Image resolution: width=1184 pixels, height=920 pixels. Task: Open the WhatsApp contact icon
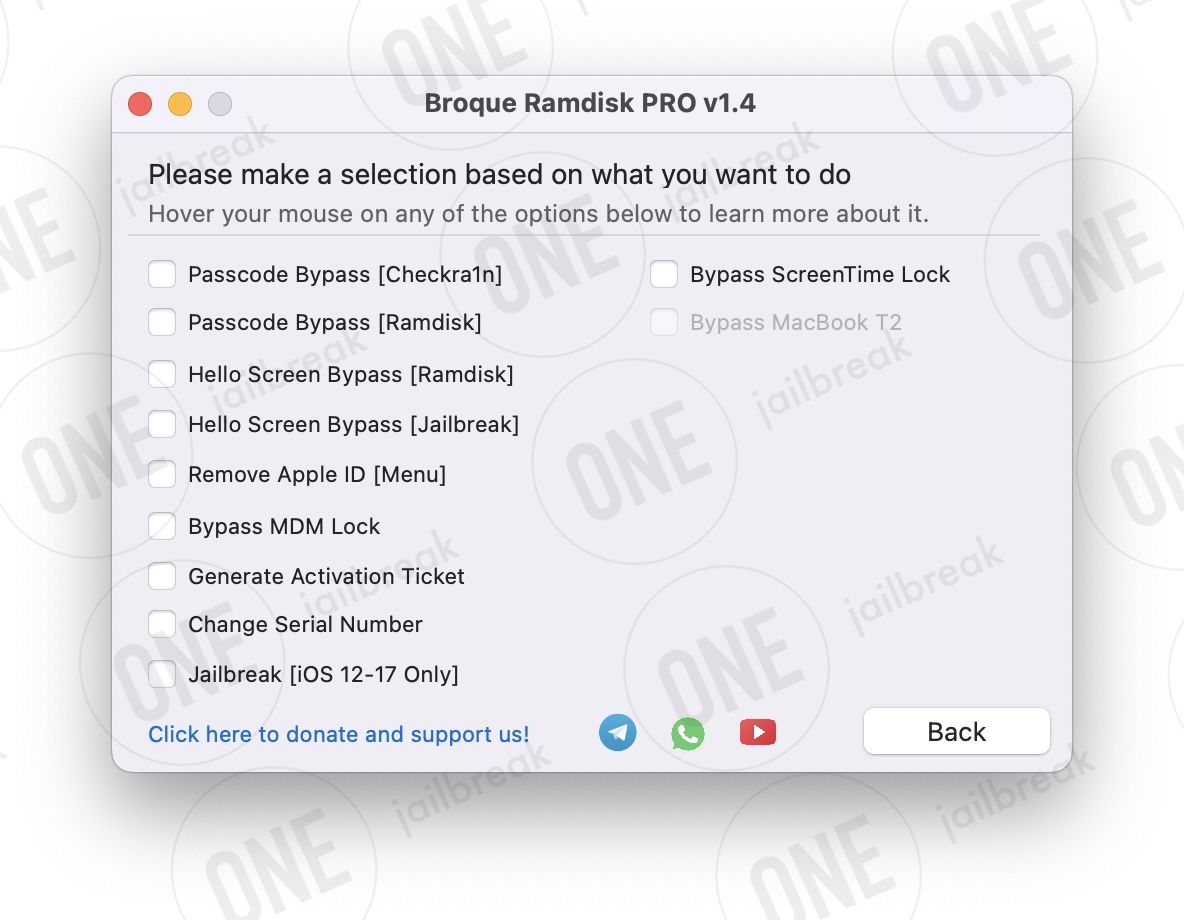(x=688, y=733)
